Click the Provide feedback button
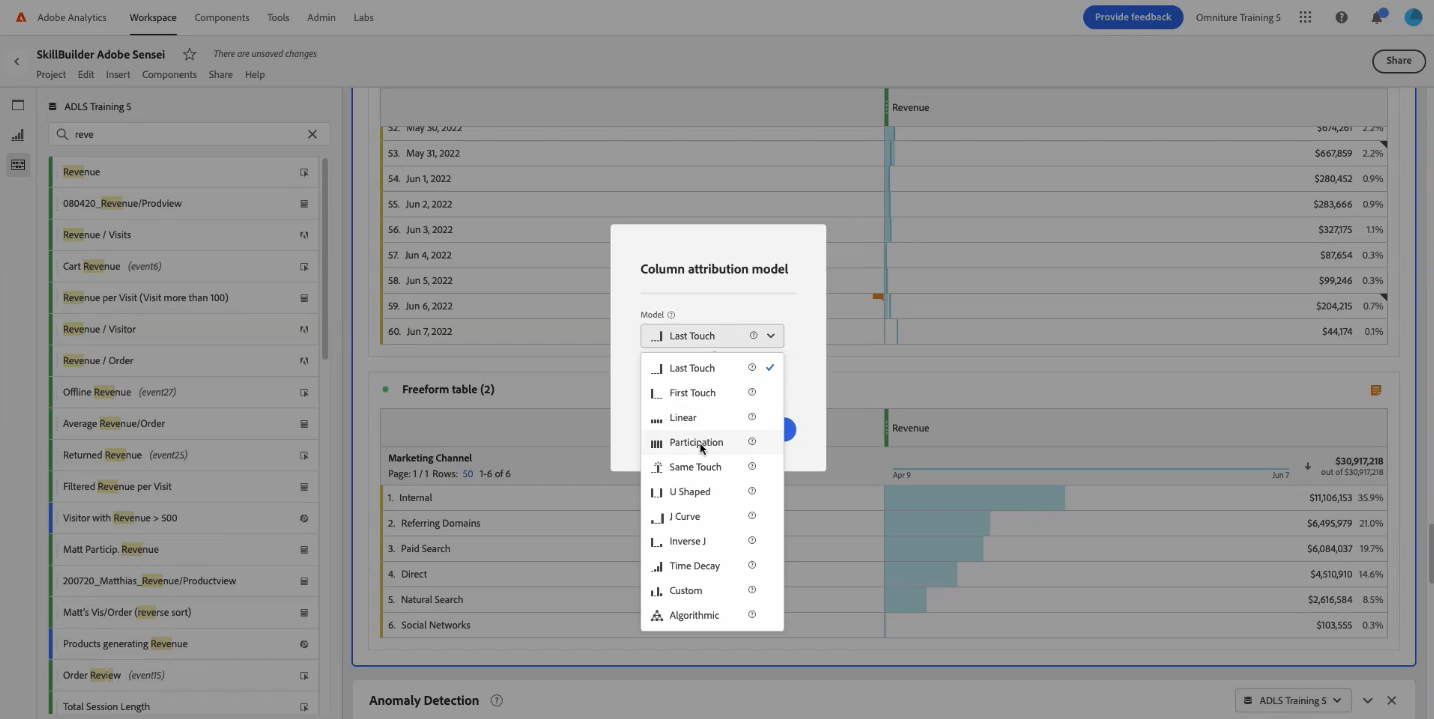The image size is (1434, 719). [x=1132, y=16]
